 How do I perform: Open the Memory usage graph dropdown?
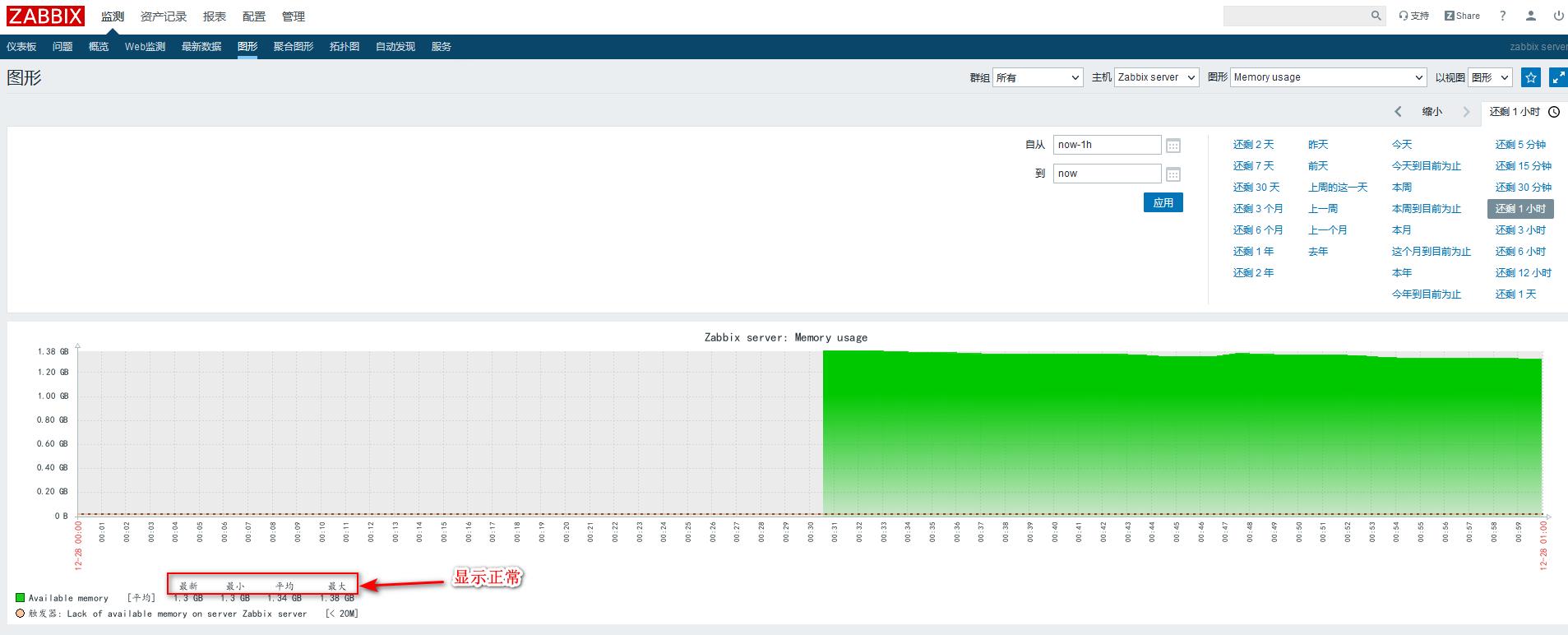click(1328, 77)
